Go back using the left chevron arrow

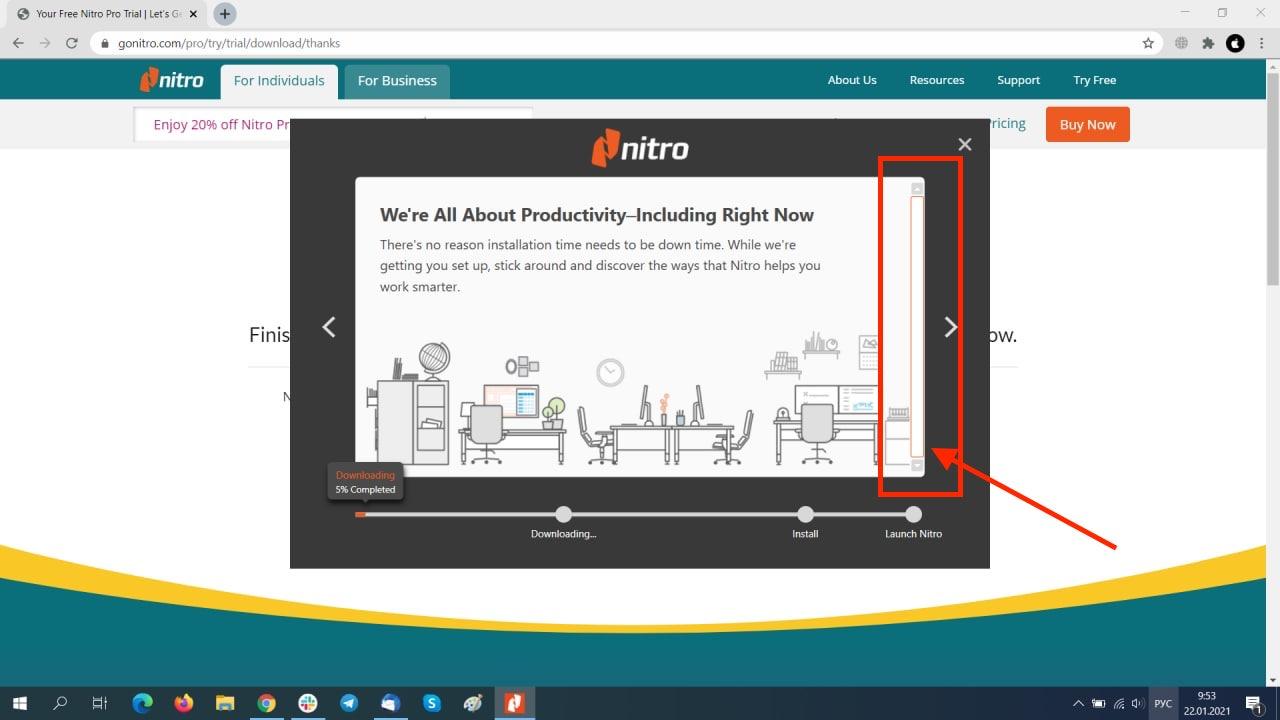pyautogui.click(x=329, y=327)
